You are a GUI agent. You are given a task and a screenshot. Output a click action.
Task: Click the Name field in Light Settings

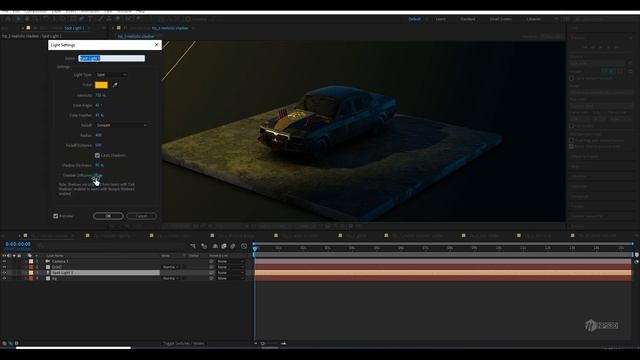tap(111, 58)
